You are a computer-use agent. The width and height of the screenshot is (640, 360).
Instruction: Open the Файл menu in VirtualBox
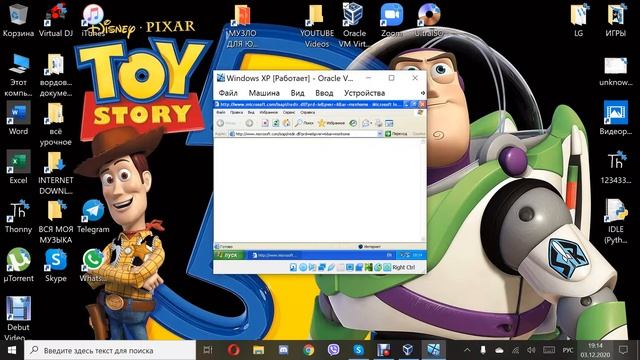(x=228, y=93)
